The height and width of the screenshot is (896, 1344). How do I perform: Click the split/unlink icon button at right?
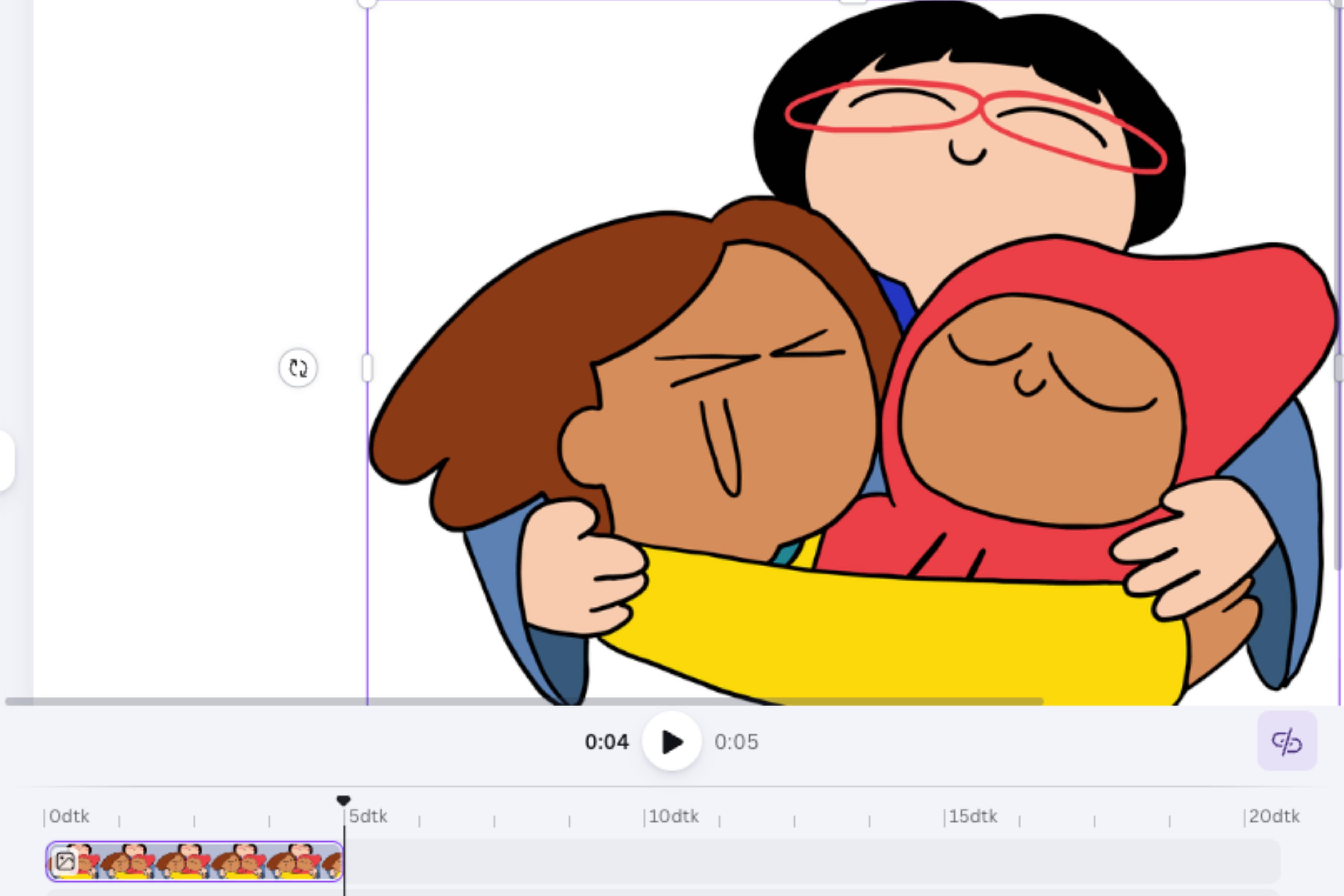click(x=1287, y=741)
